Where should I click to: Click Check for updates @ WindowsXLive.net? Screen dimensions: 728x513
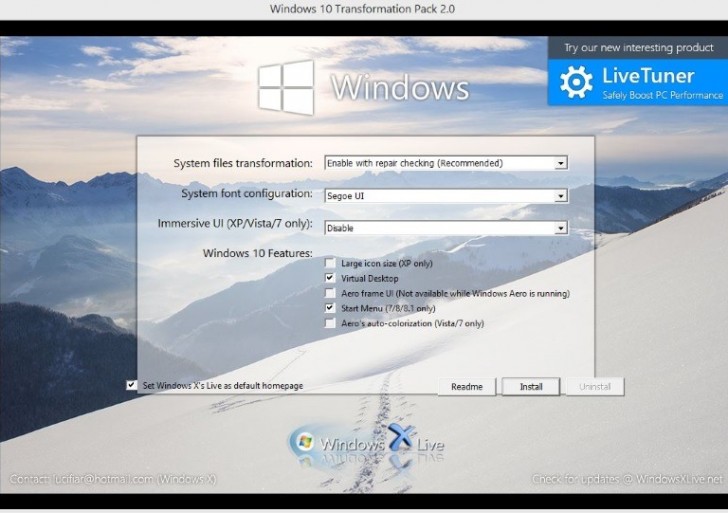pos(627,479)
